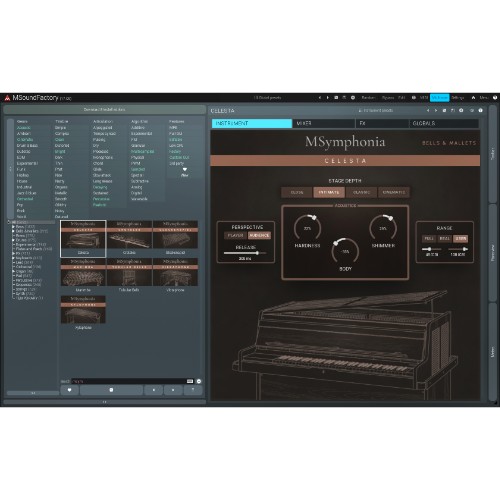Open the FX tab
500x500 pixels.
tap(382, 123)
